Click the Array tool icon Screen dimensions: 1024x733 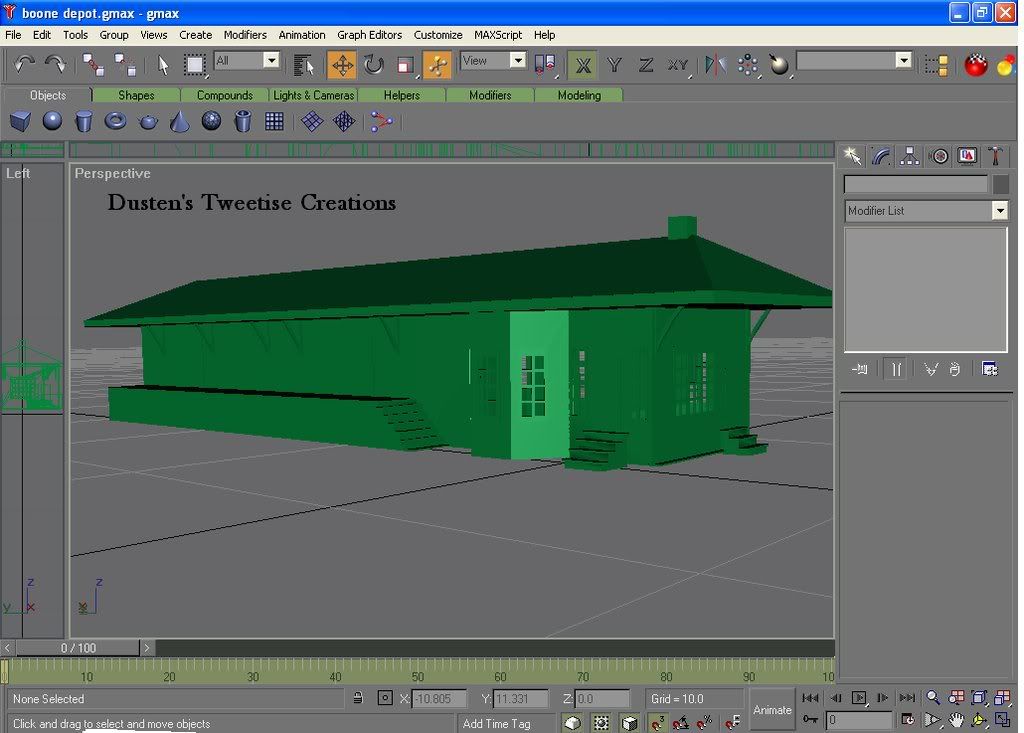(748, 65)
